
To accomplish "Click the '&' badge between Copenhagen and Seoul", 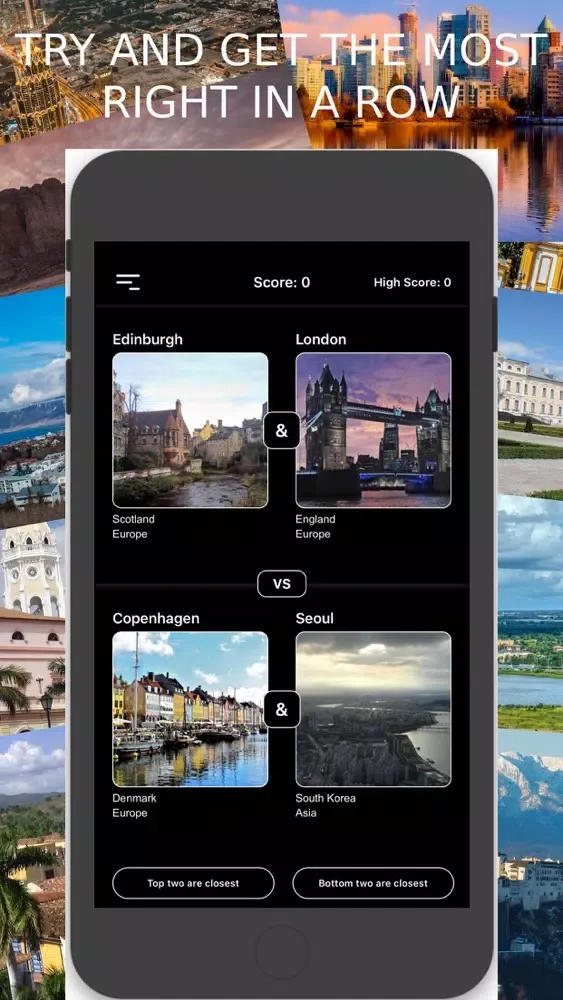I will point(281,709).
